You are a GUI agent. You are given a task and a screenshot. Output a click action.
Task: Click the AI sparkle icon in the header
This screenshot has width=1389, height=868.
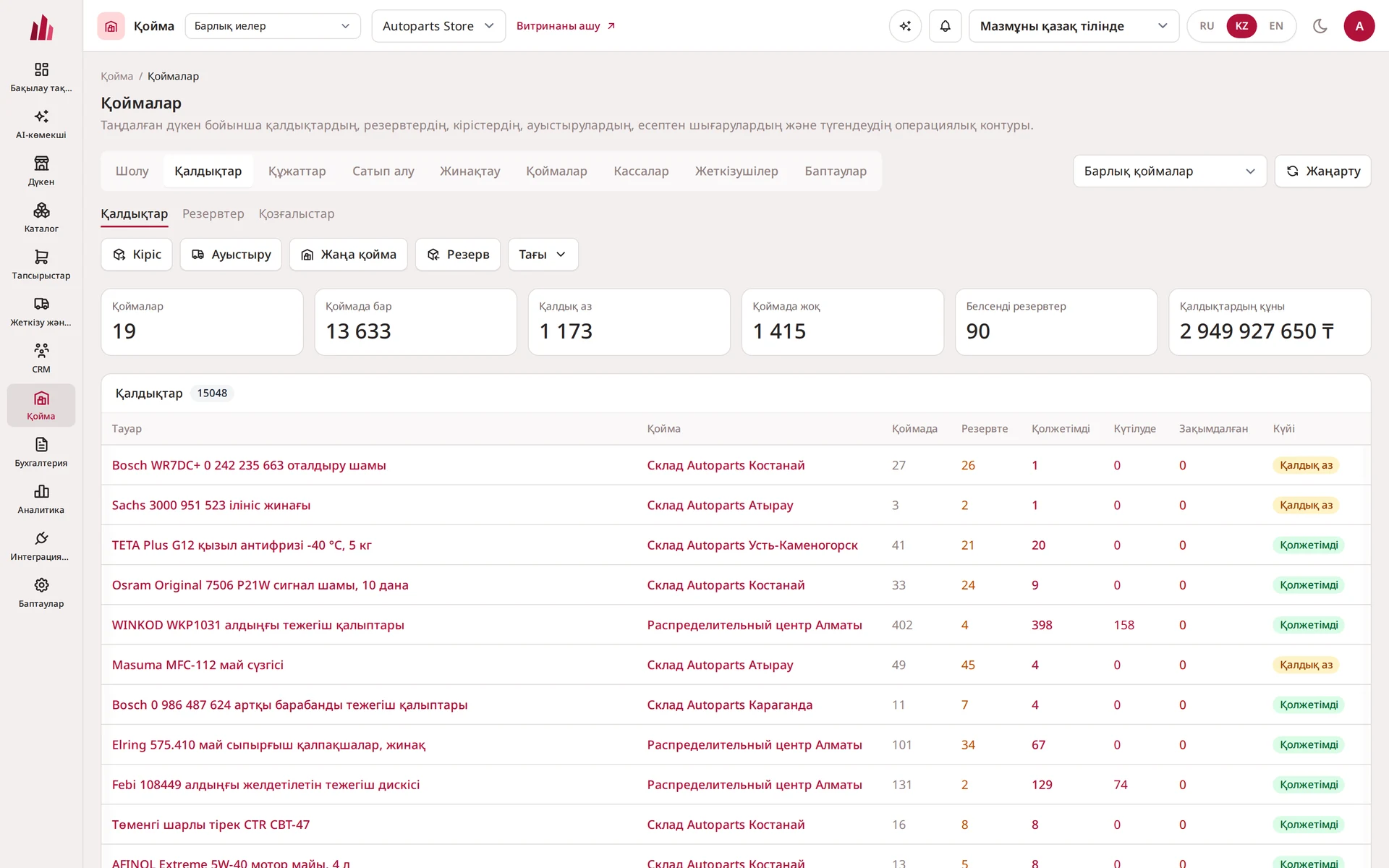tap(905, 26)
